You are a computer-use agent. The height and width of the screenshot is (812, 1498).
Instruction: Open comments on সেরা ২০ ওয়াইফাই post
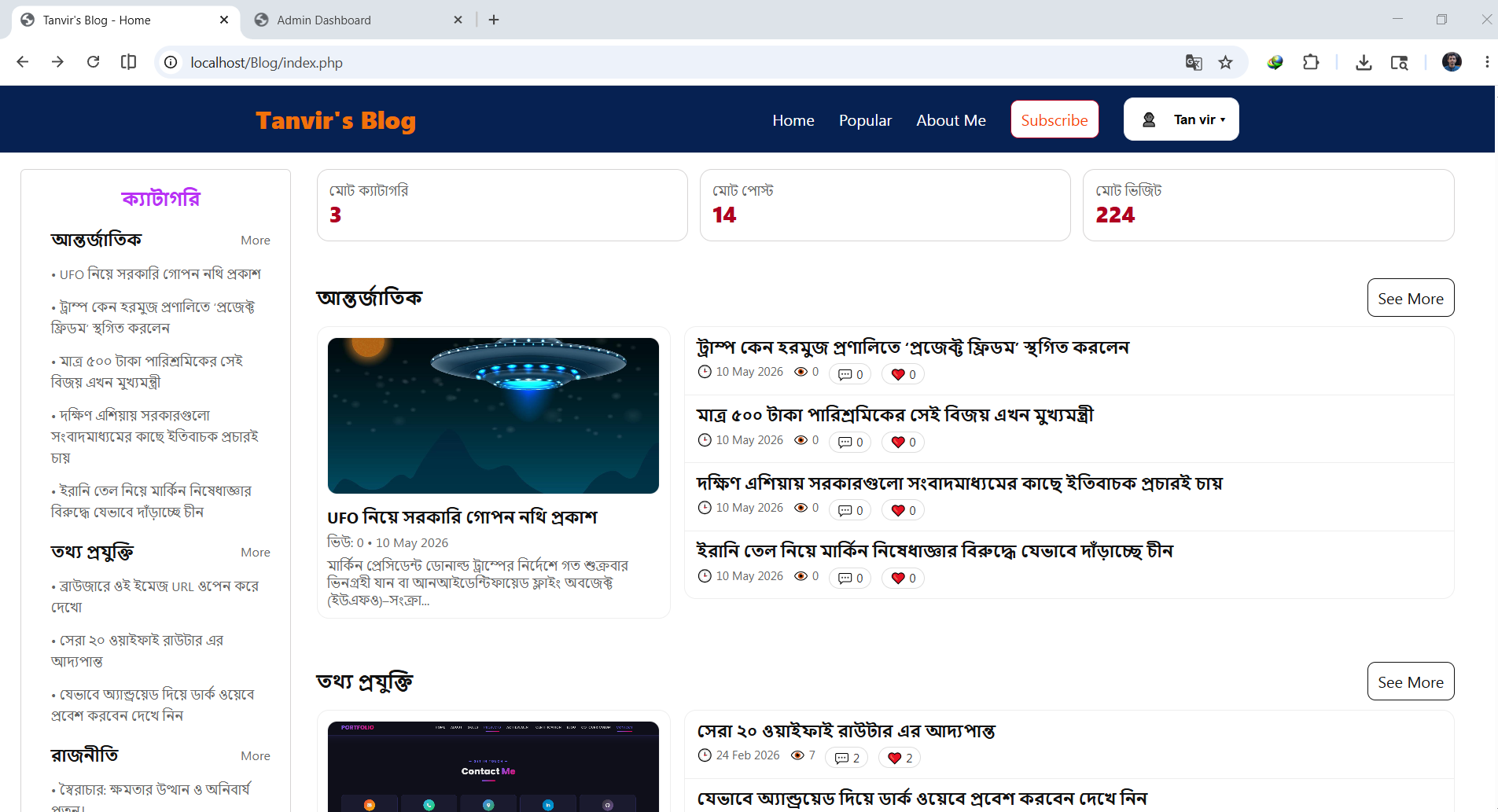coord(846,758)
